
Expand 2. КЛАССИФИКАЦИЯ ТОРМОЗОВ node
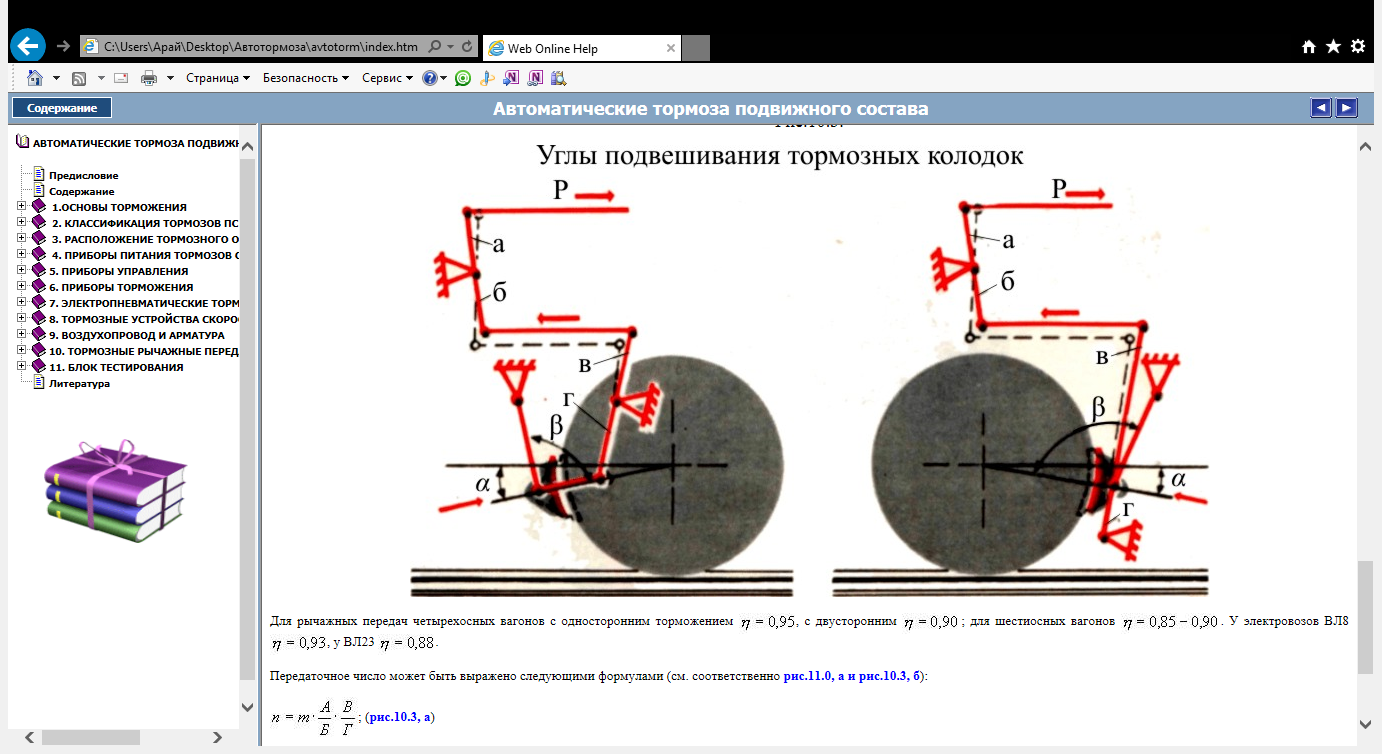(22, 223)
